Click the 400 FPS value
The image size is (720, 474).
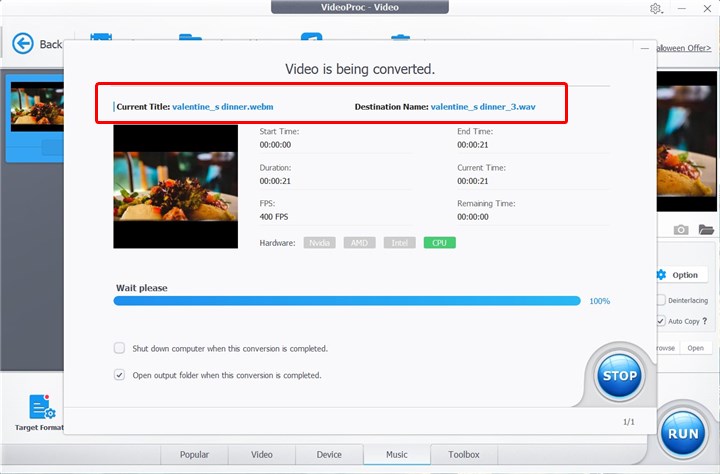coord(274,217)
